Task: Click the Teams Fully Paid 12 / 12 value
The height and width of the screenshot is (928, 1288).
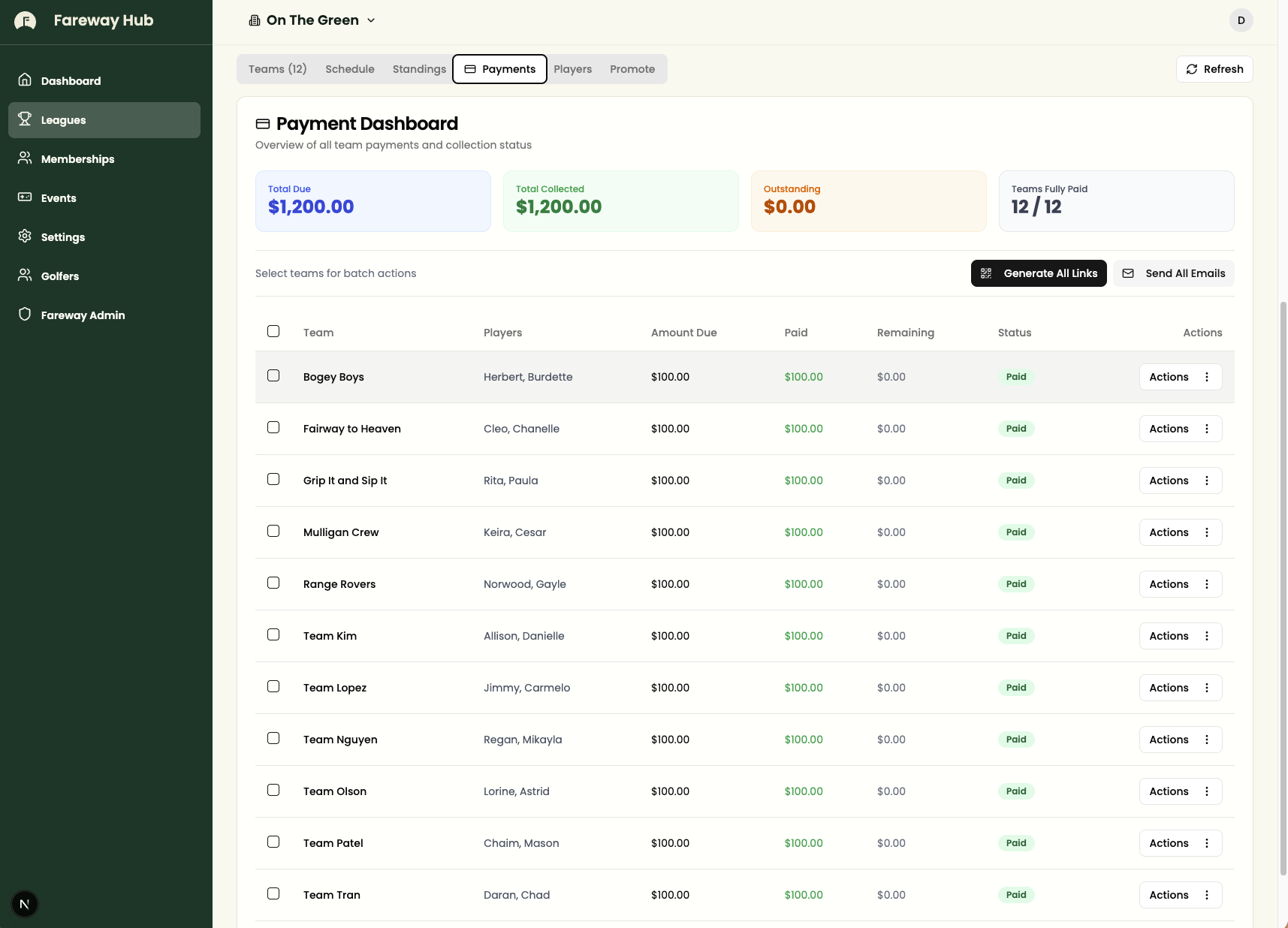Action: coord(1036,206)
